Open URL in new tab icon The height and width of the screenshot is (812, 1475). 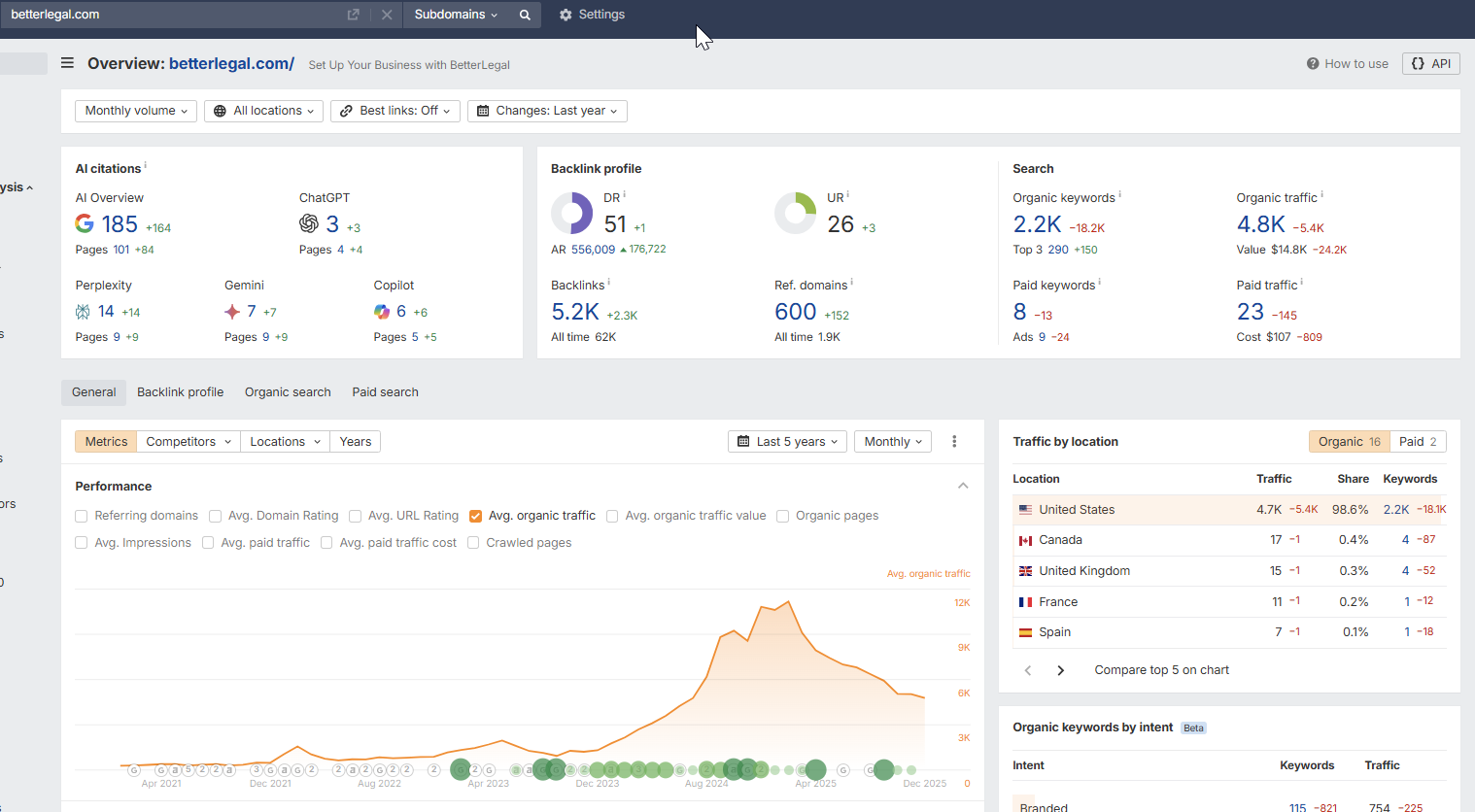353,15
